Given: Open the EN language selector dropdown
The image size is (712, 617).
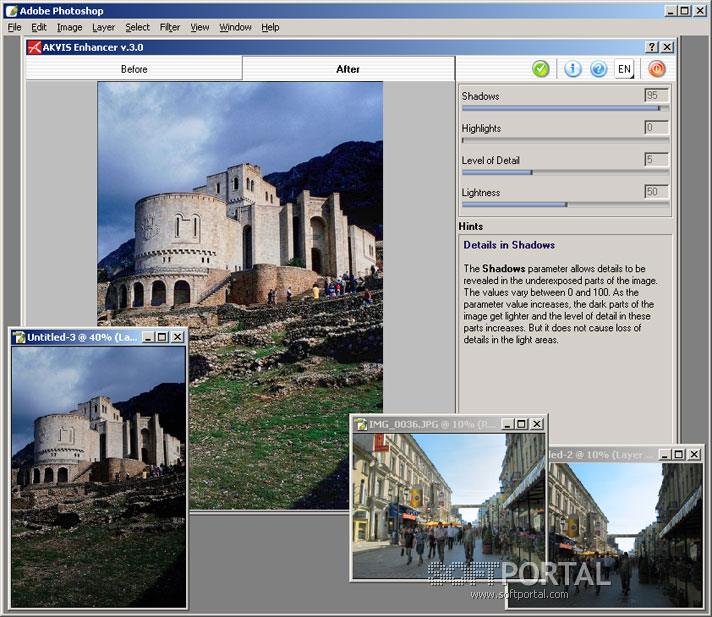Looking at the screenshot, I should (x=625, y=69).
